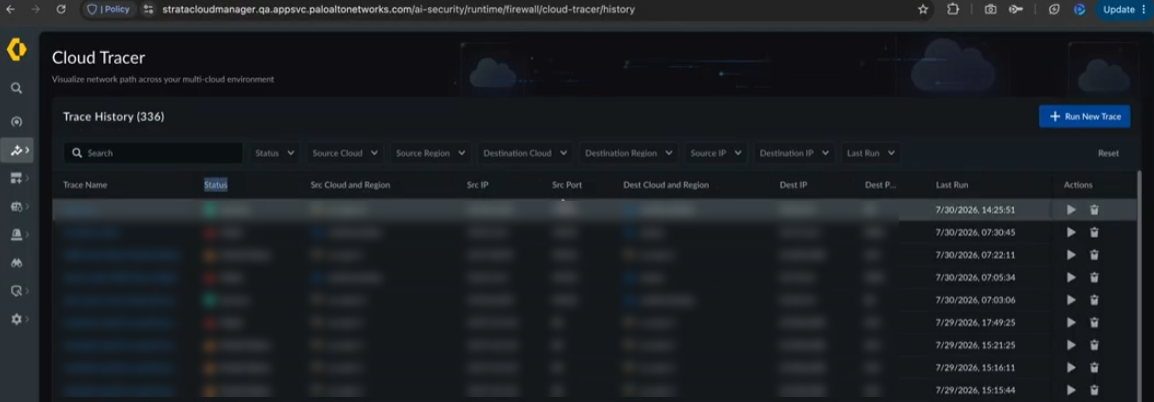Image resolution: width=1154 pixels, height=402 pixels.
Task: Click the browser forward arrow
Action: pos(36,10)
